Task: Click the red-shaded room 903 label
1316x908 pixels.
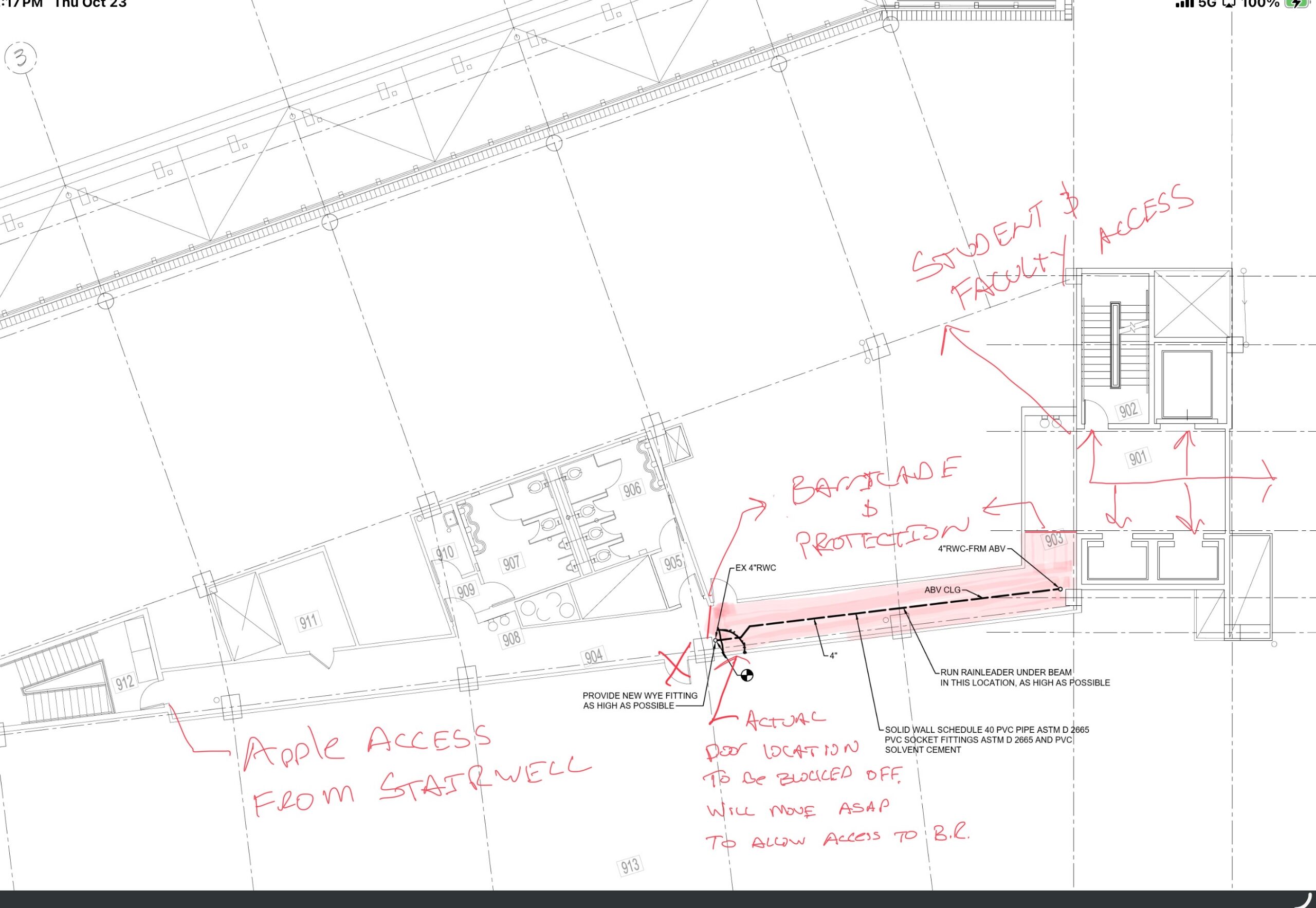Action: click(x=1054, y=540)
